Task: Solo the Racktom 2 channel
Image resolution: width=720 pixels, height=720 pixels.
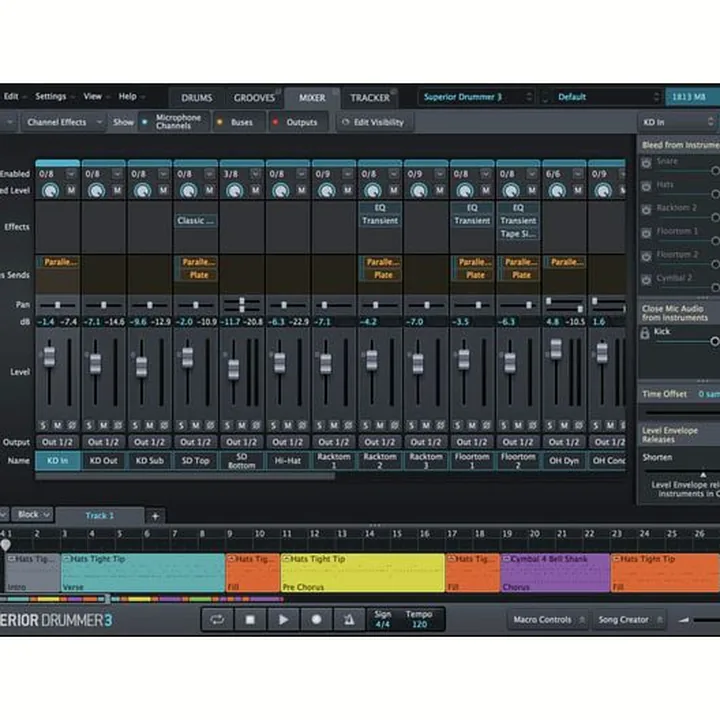Action: click(x=366, y=425)
